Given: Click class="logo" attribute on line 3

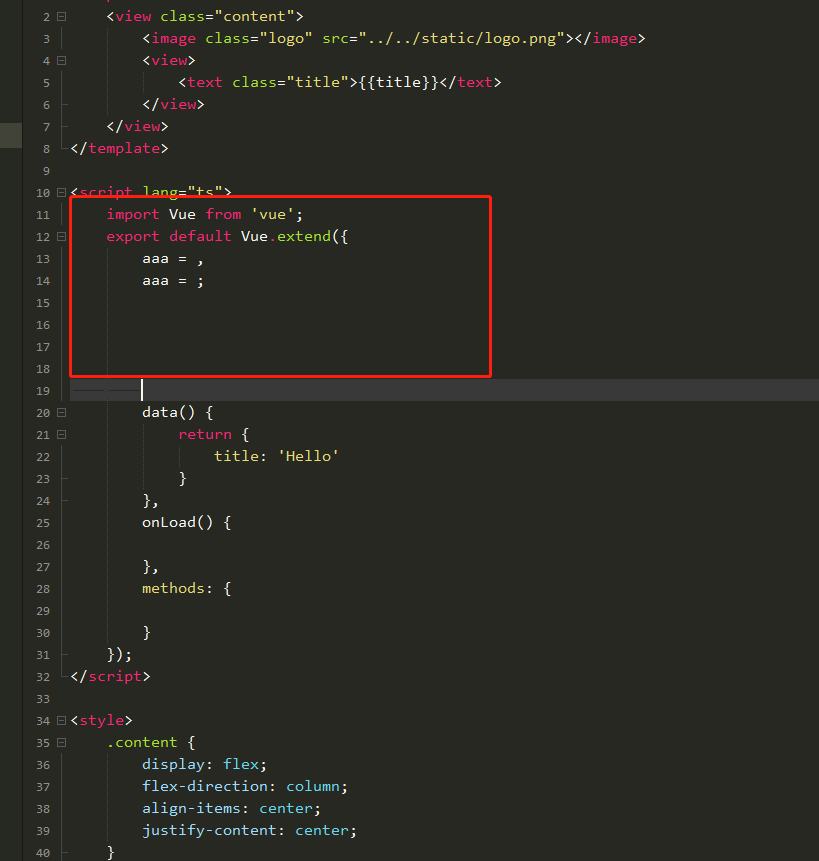Looking at the screenshot, I should 259,38.
